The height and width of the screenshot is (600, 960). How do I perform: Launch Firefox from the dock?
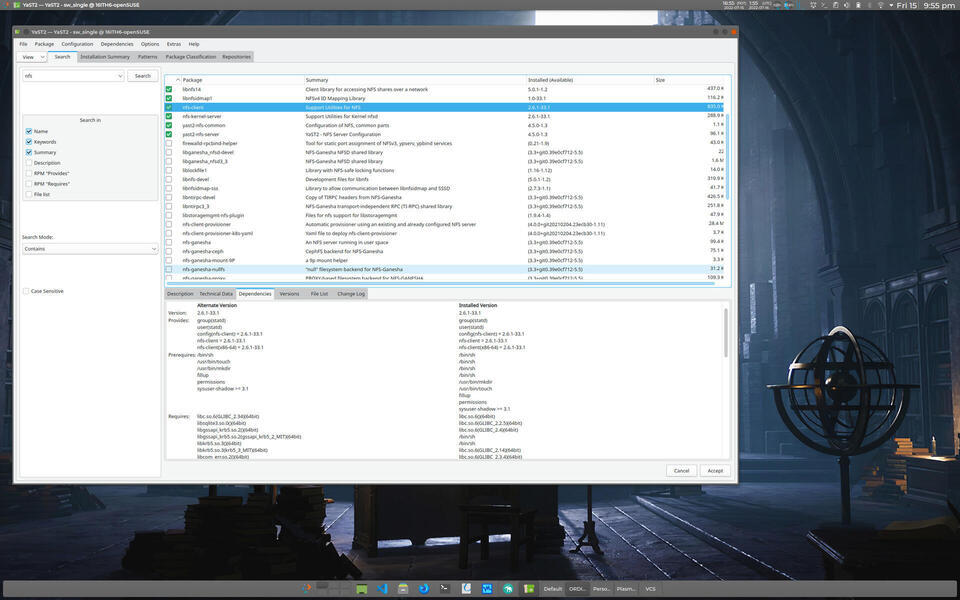coord(424,589)
